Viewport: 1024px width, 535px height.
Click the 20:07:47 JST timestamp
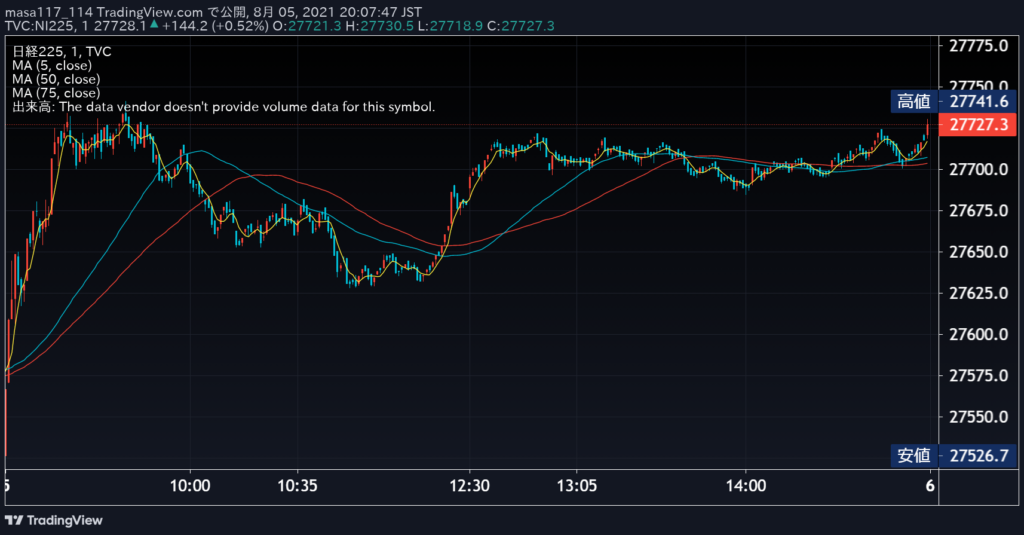(x=382, y=12)
